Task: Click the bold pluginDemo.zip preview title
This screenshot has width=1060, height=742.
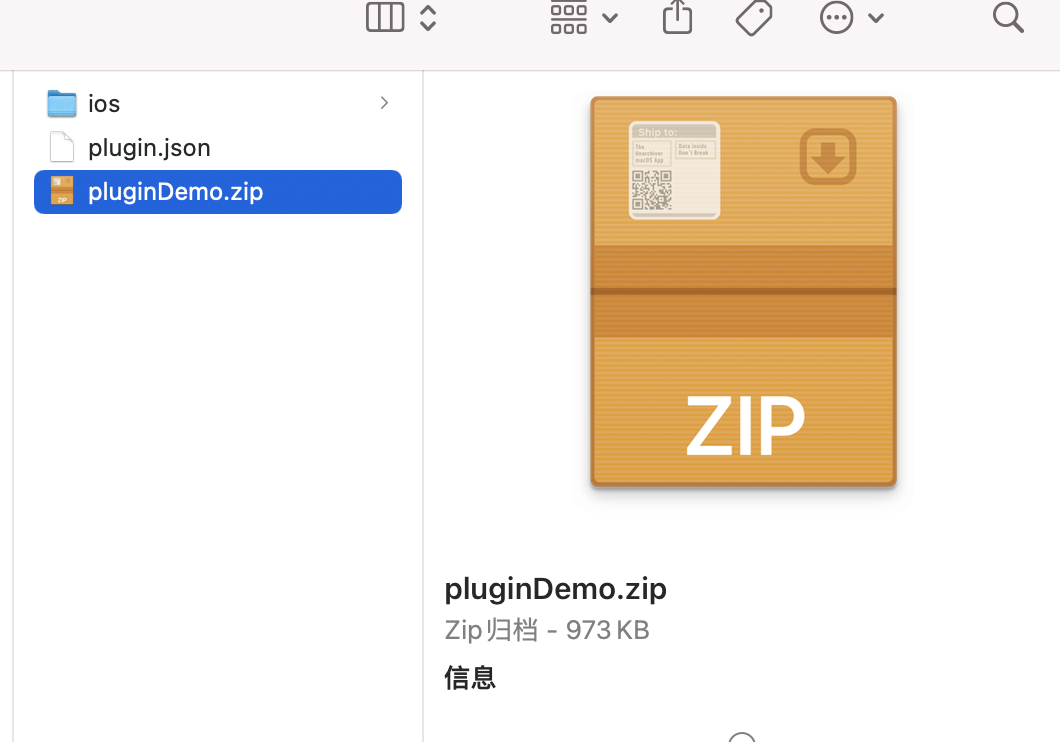Action: 556,589
